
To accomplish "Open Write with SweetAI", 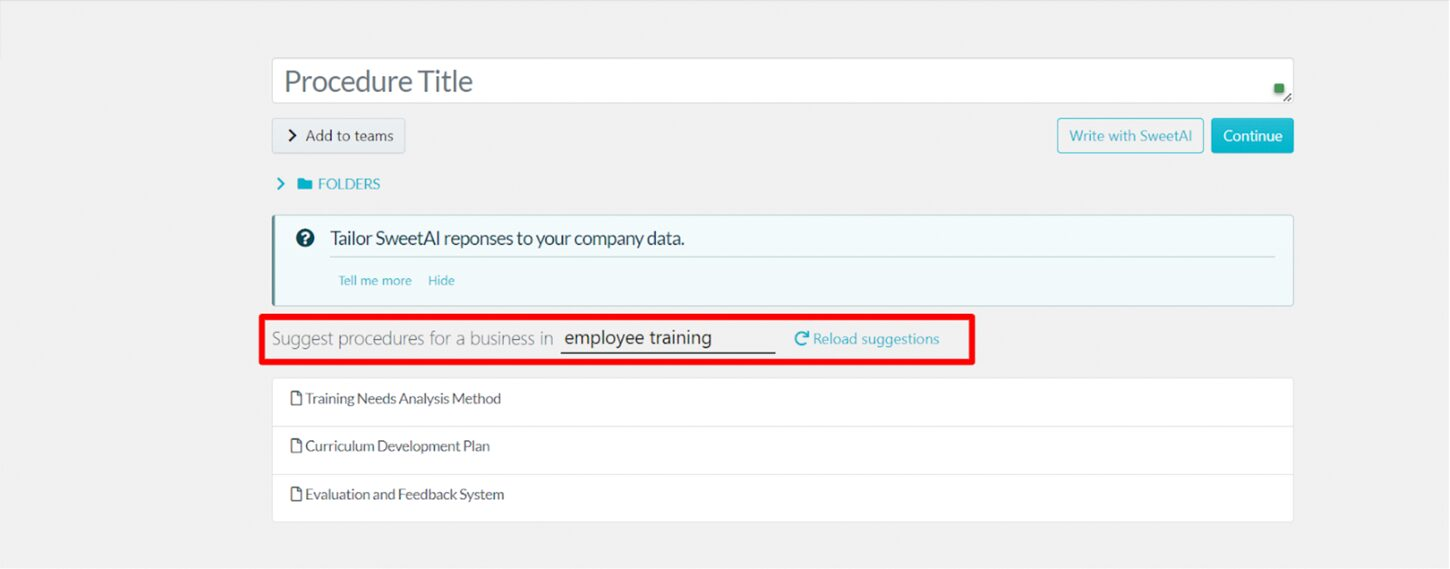I will (x=1130, y=136).
